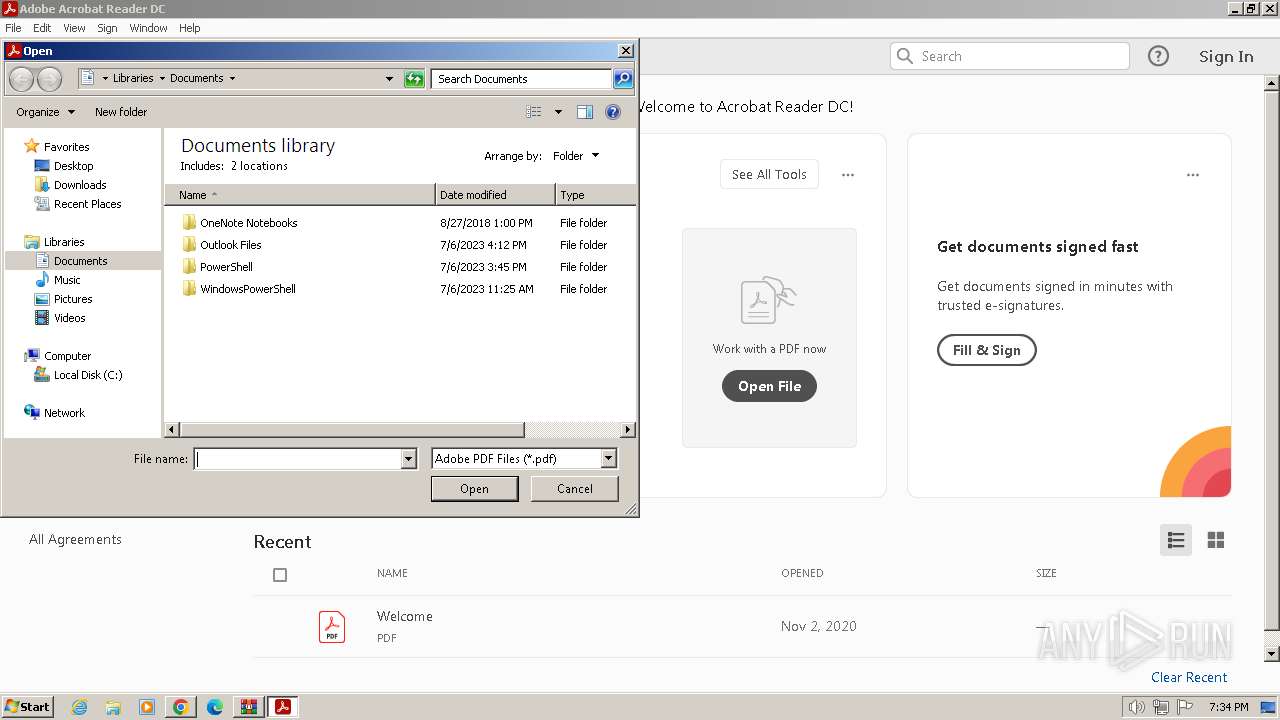
Task: Select the Welcome PDF file icon
Action: coord(332,627)
